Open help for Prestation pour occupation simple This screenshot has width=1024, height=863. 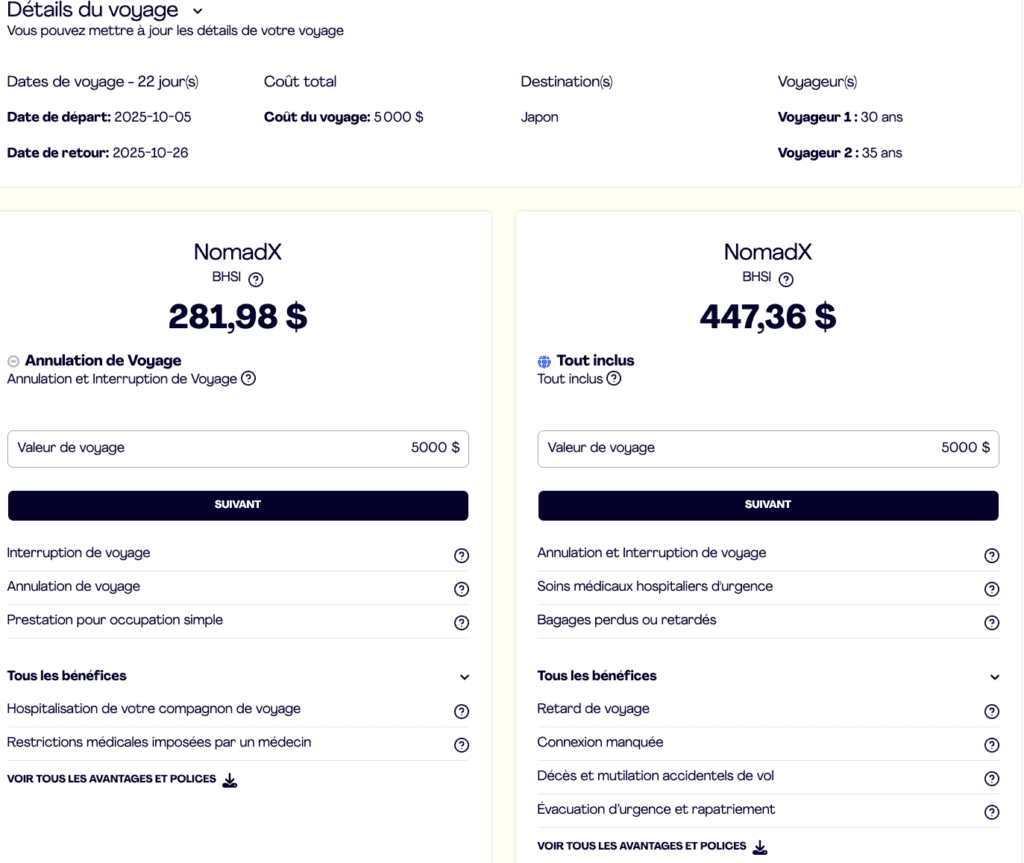(x=461, y=623)
